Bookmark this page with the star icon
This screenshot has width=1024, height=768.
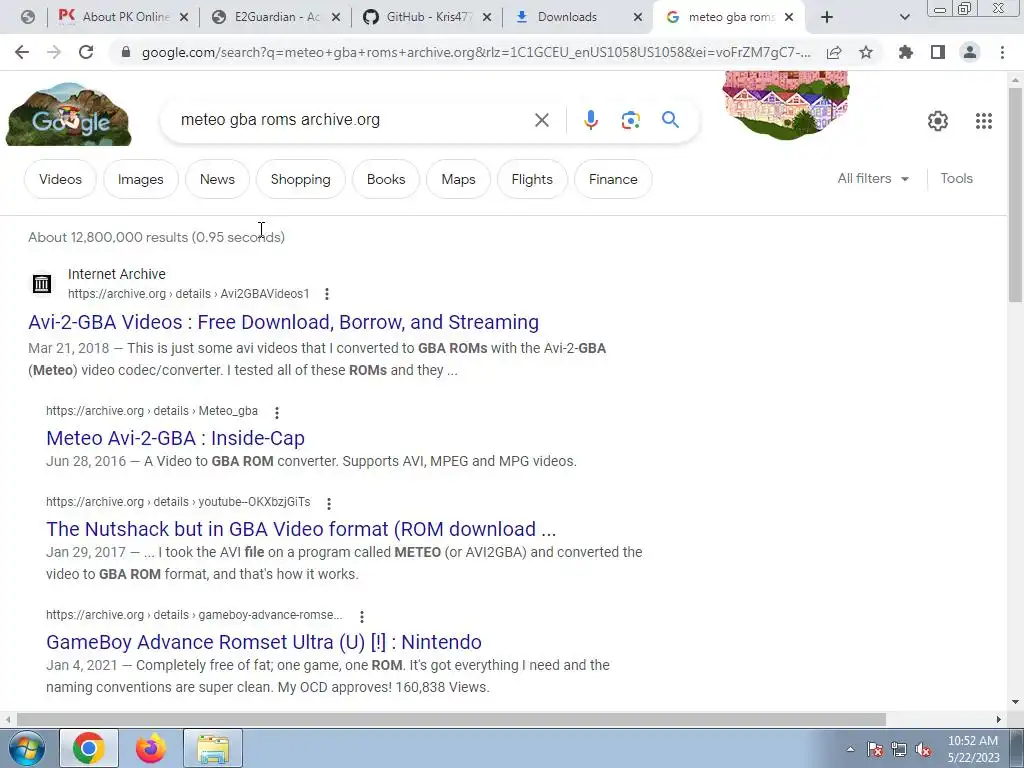pyautogui.click(x=866, y=52)
